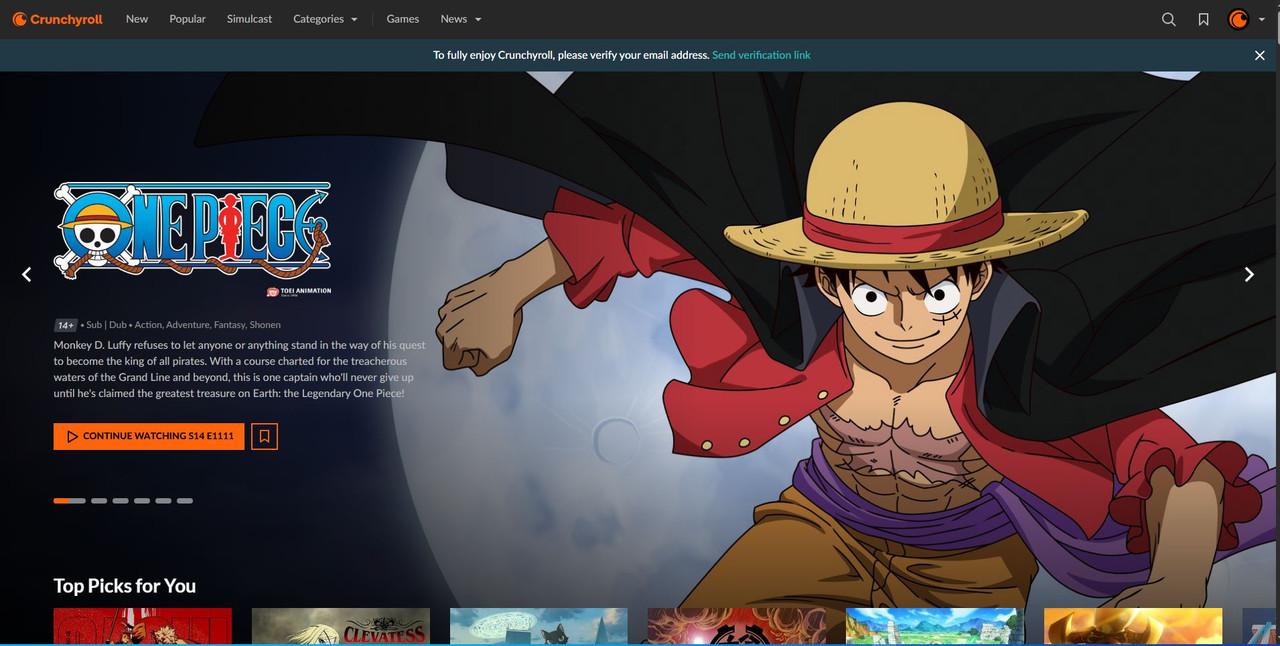Expand the Categories dropdown

(325, 19)
